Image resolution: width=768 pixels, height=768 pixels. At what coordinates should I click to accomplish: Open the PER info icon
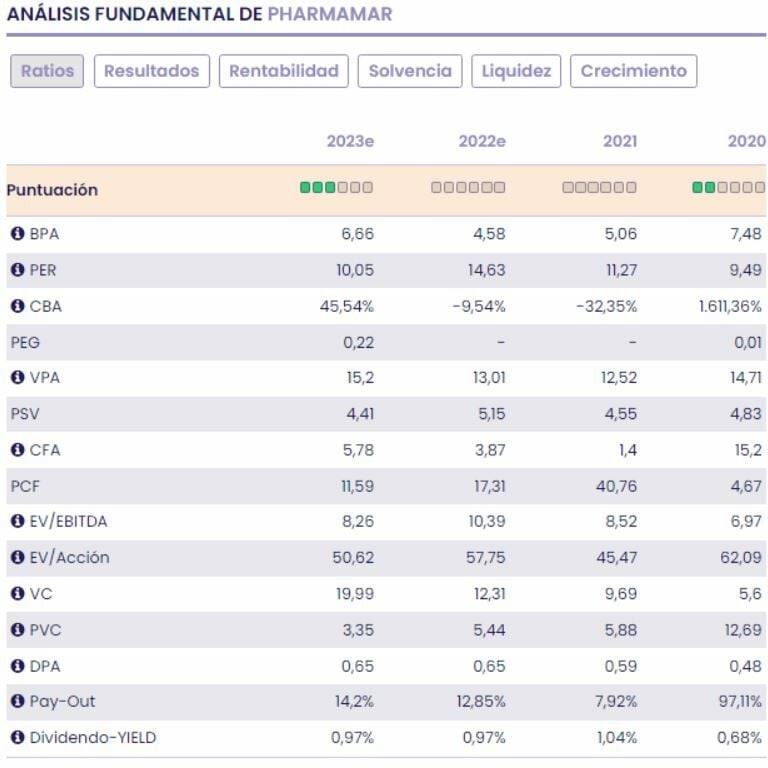click(18, 270)
